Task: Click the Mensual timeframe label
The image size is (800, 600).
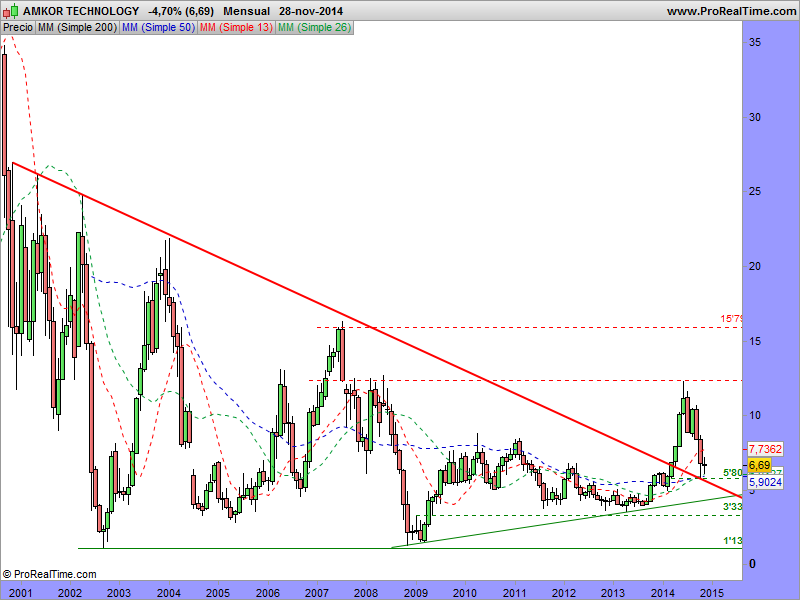Action: [246, 11]
